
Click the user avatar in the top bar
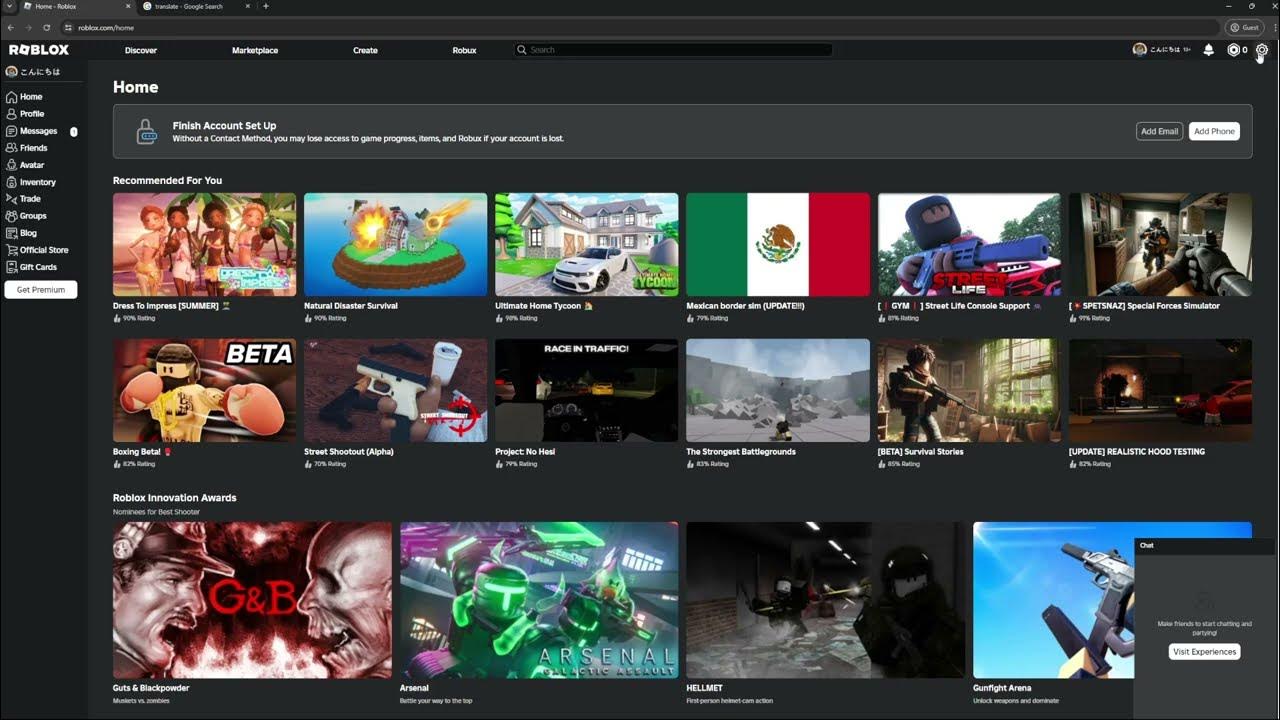pyautogui.click(x=1139, y=50)
